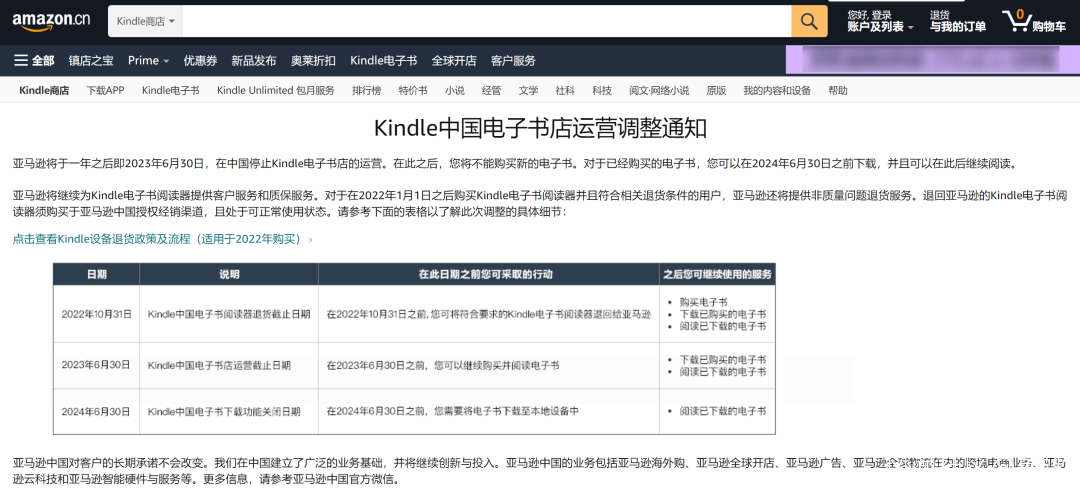Select 优惠券 in navigation bar
Viewport: 1080px width, 496px height.
pyautogui.click(x=200, y=61)
